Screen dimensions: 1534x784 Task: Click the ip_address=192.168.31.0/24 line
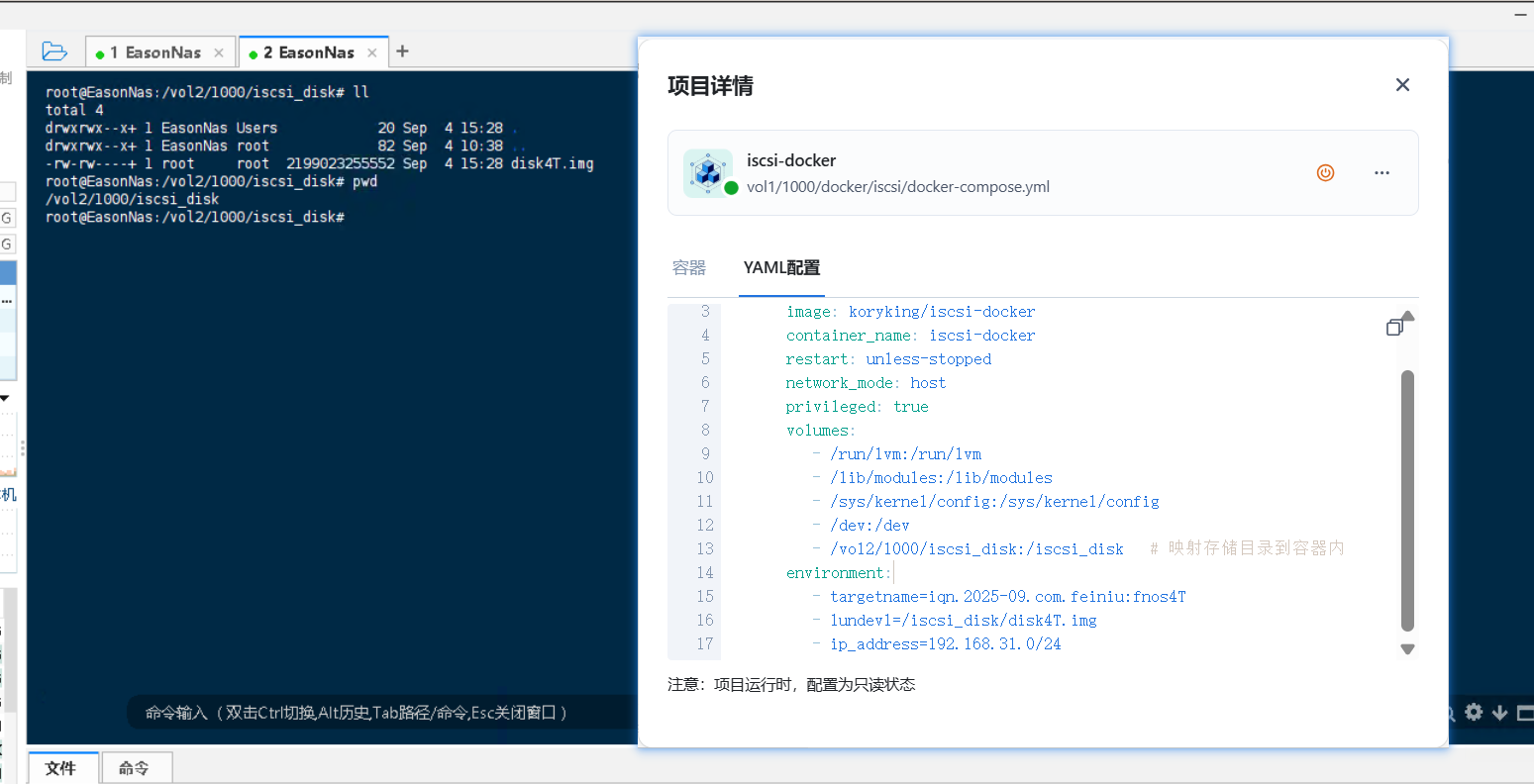point(945,644)
